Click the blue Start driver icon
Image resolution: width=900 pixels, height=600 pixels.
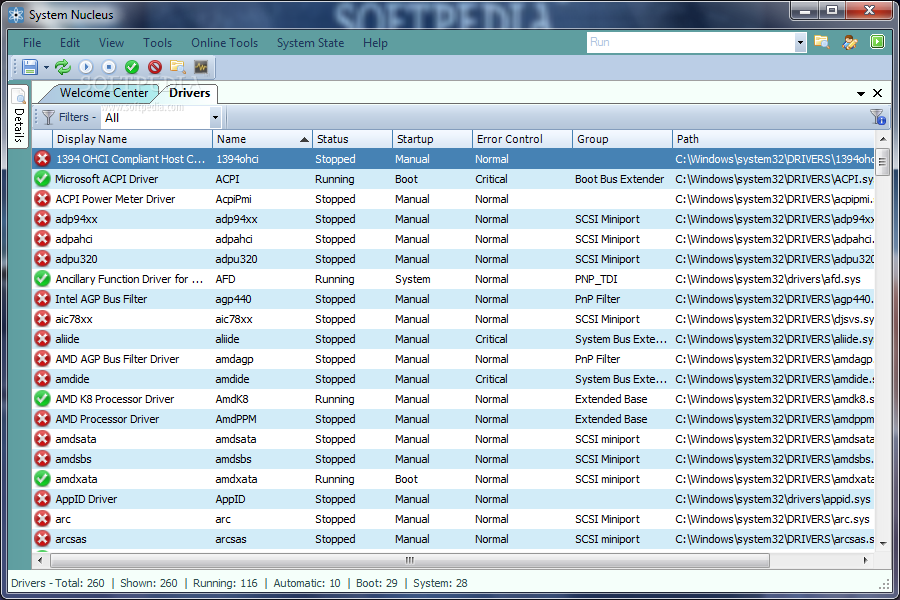[86, 67]
